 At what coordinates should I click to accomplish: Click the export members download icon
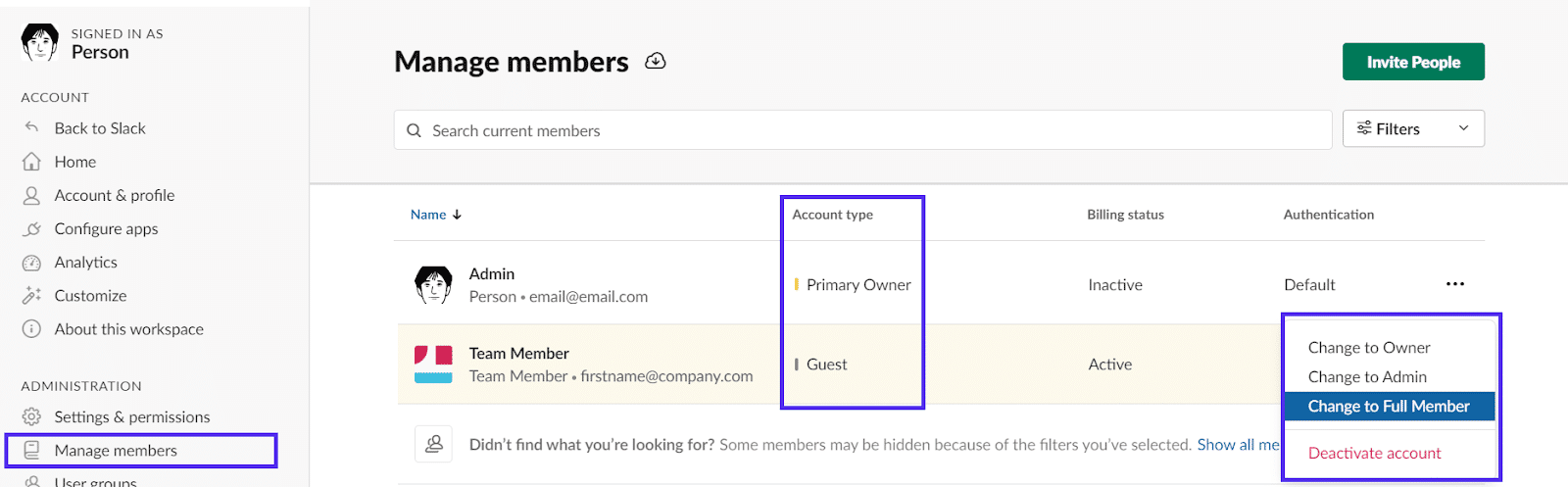click(656, 62)
